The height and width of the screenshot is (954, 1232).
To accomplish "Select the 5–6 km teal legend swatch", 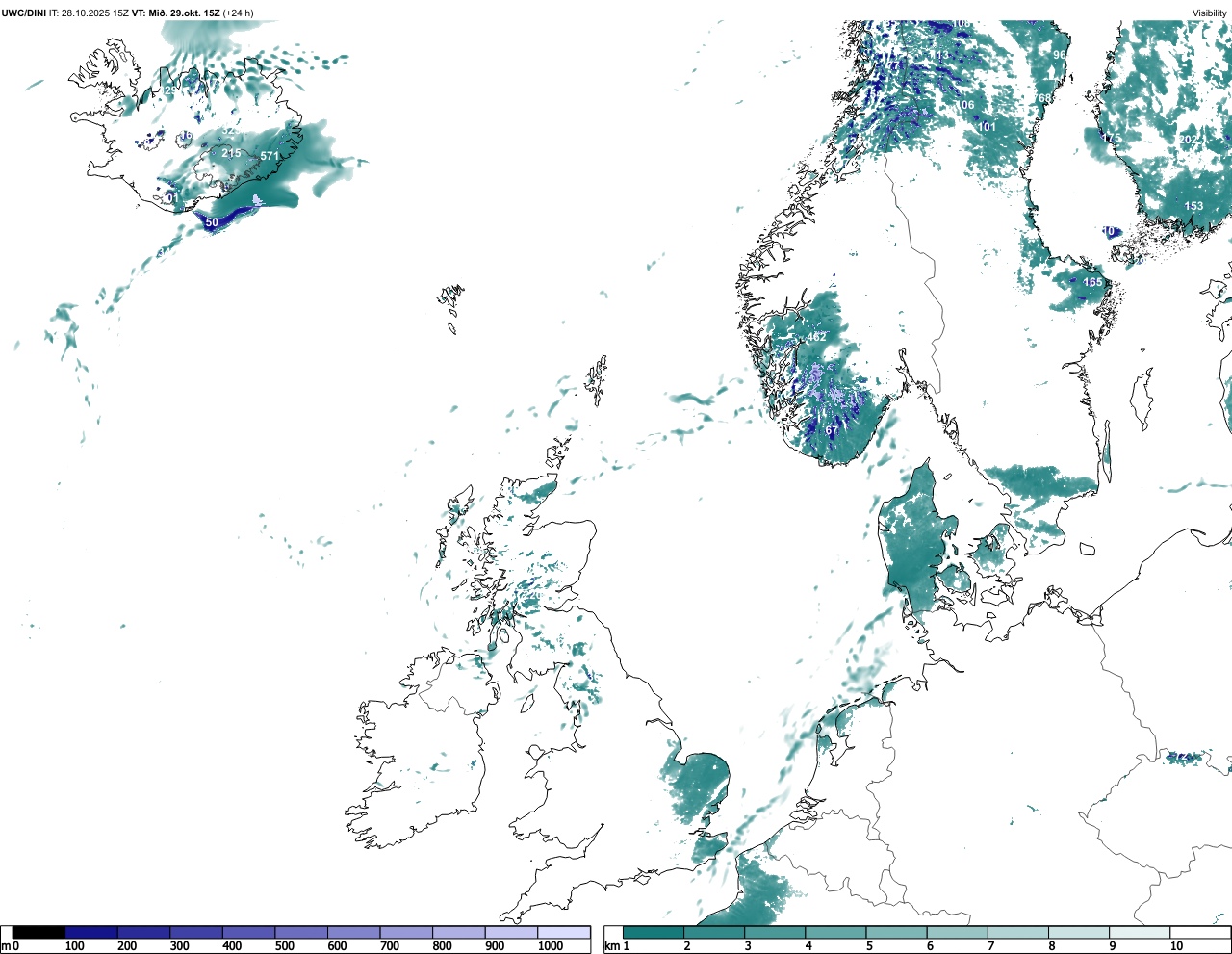I will pos(897,932).
